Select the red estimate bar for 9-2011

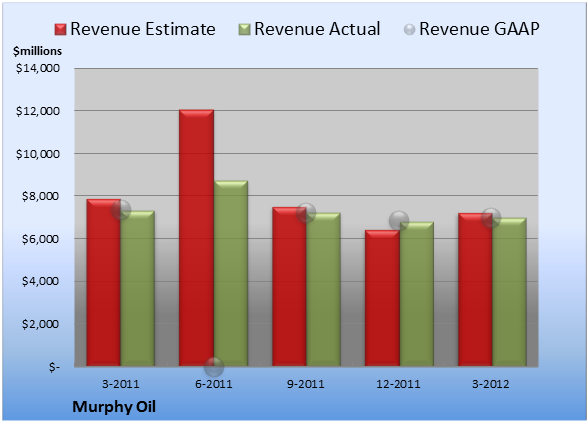(289, 287)
